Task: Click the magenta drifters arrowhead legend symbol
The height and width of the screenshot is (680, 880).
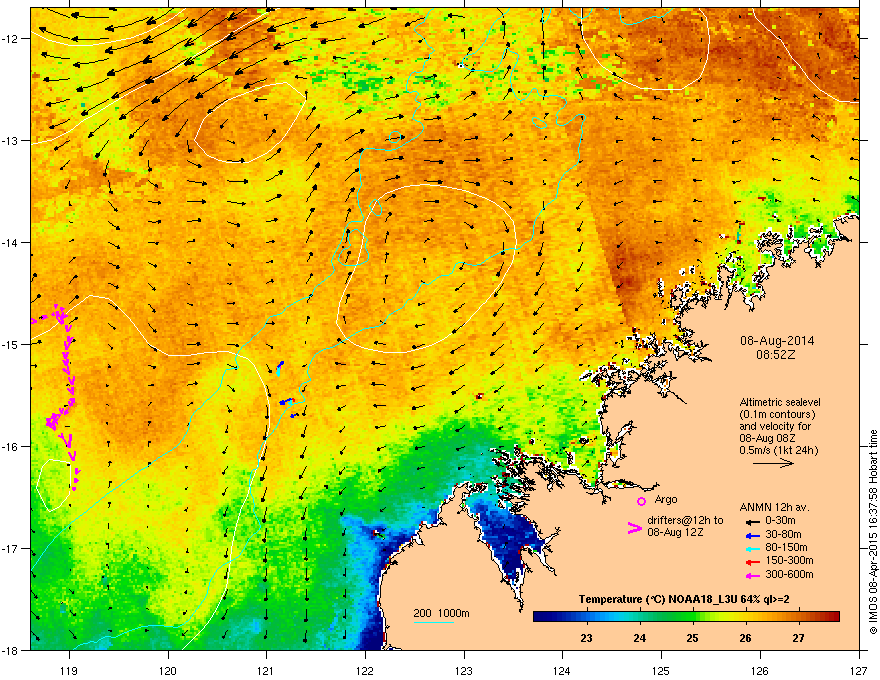Action: click(634, 527)
